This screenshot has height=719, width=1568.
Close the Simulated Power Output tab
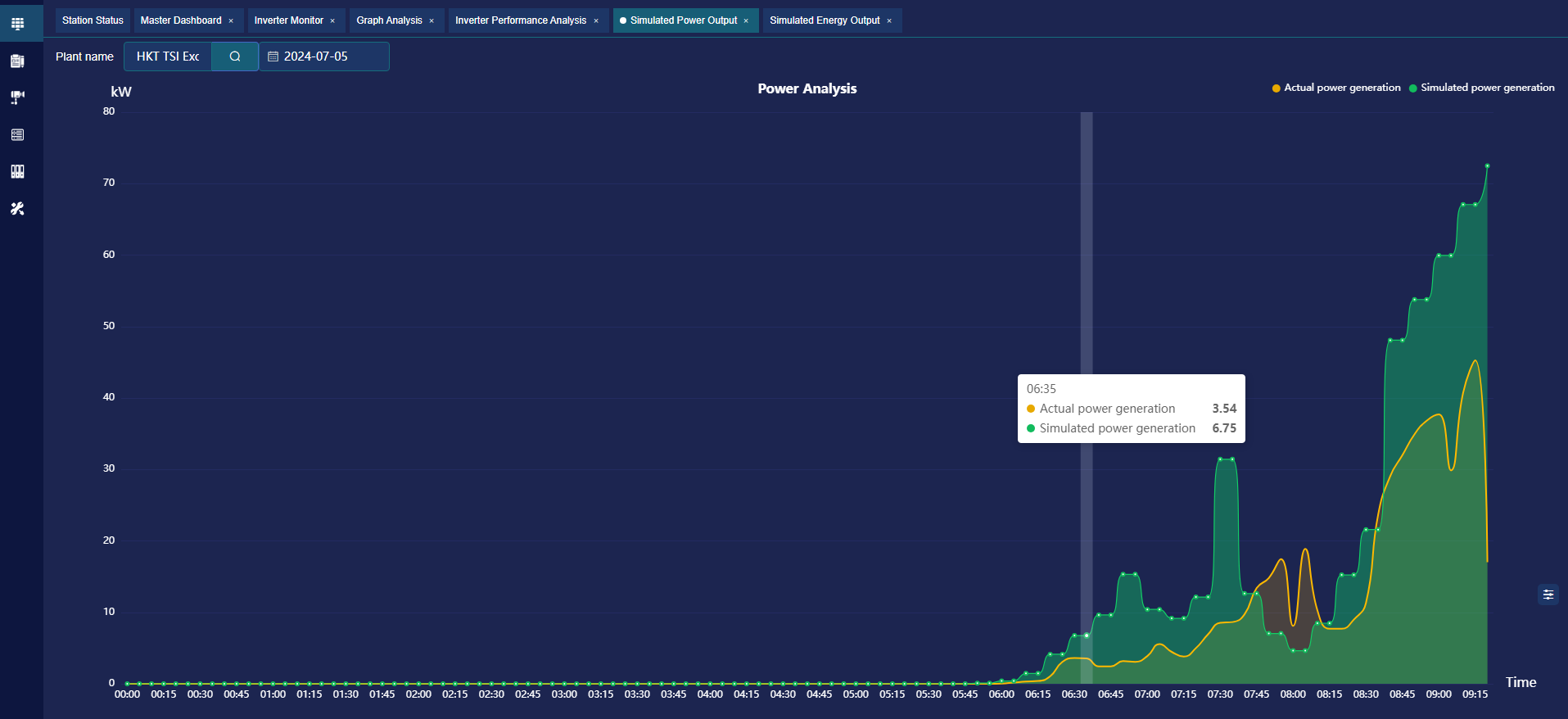(746, 21)
